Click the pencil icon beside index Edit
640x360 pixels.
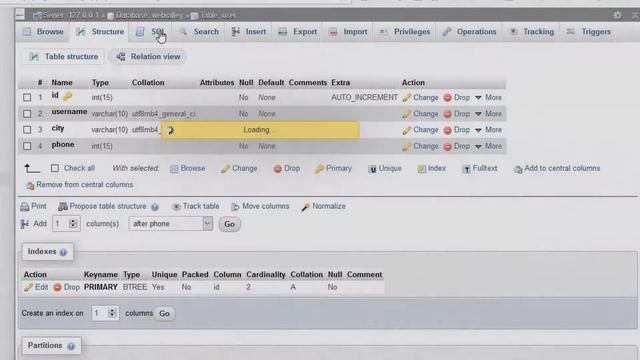(x=28, y=287)
